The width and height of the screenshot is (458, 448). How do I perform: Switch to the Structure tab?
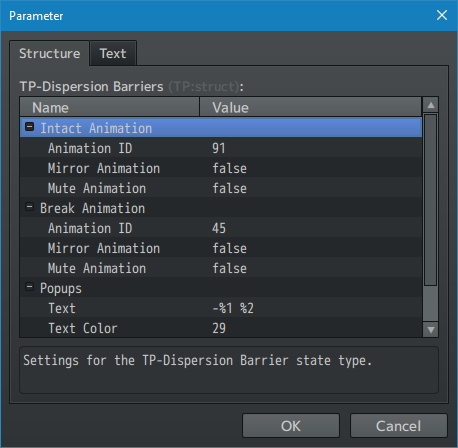(49, 53)
